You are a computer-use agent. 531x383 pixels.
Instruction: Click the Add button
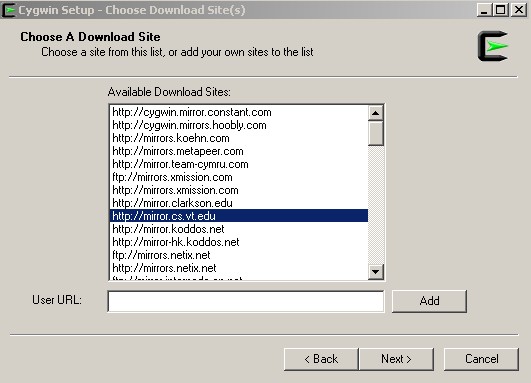429,301
